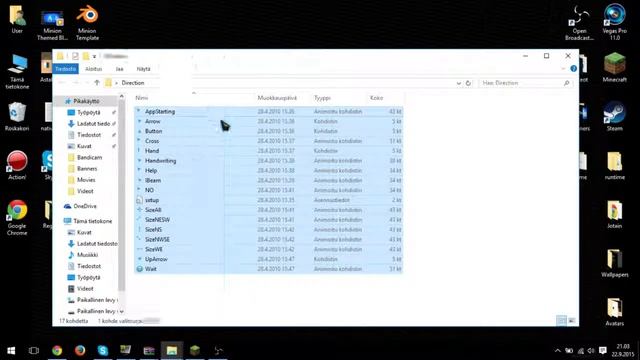Open the action center notifications icon
Screen dimensions: 640x360
click(x=602, y=351)
